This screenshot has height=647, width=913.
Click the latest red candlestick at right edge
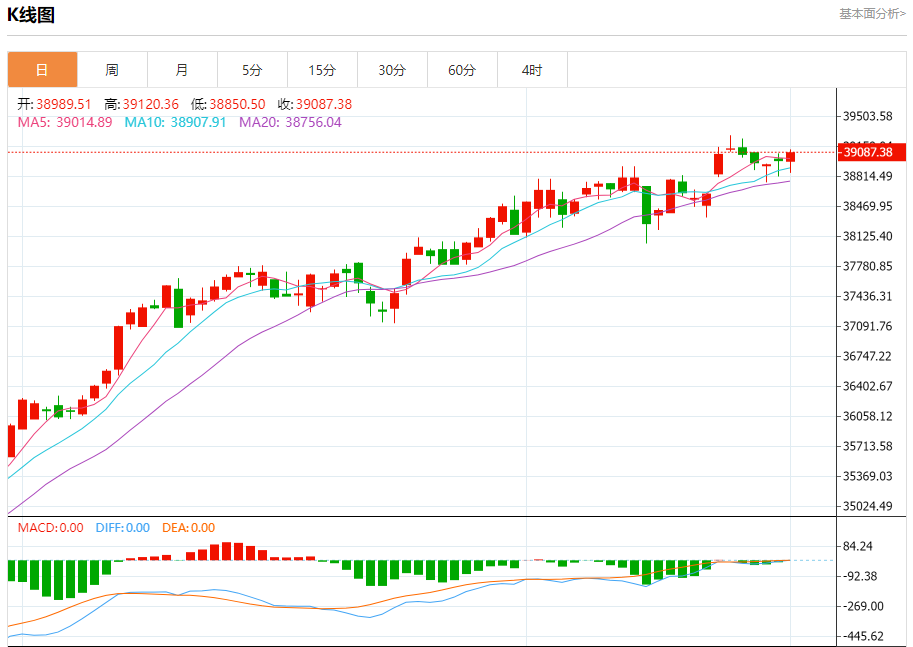790,157
